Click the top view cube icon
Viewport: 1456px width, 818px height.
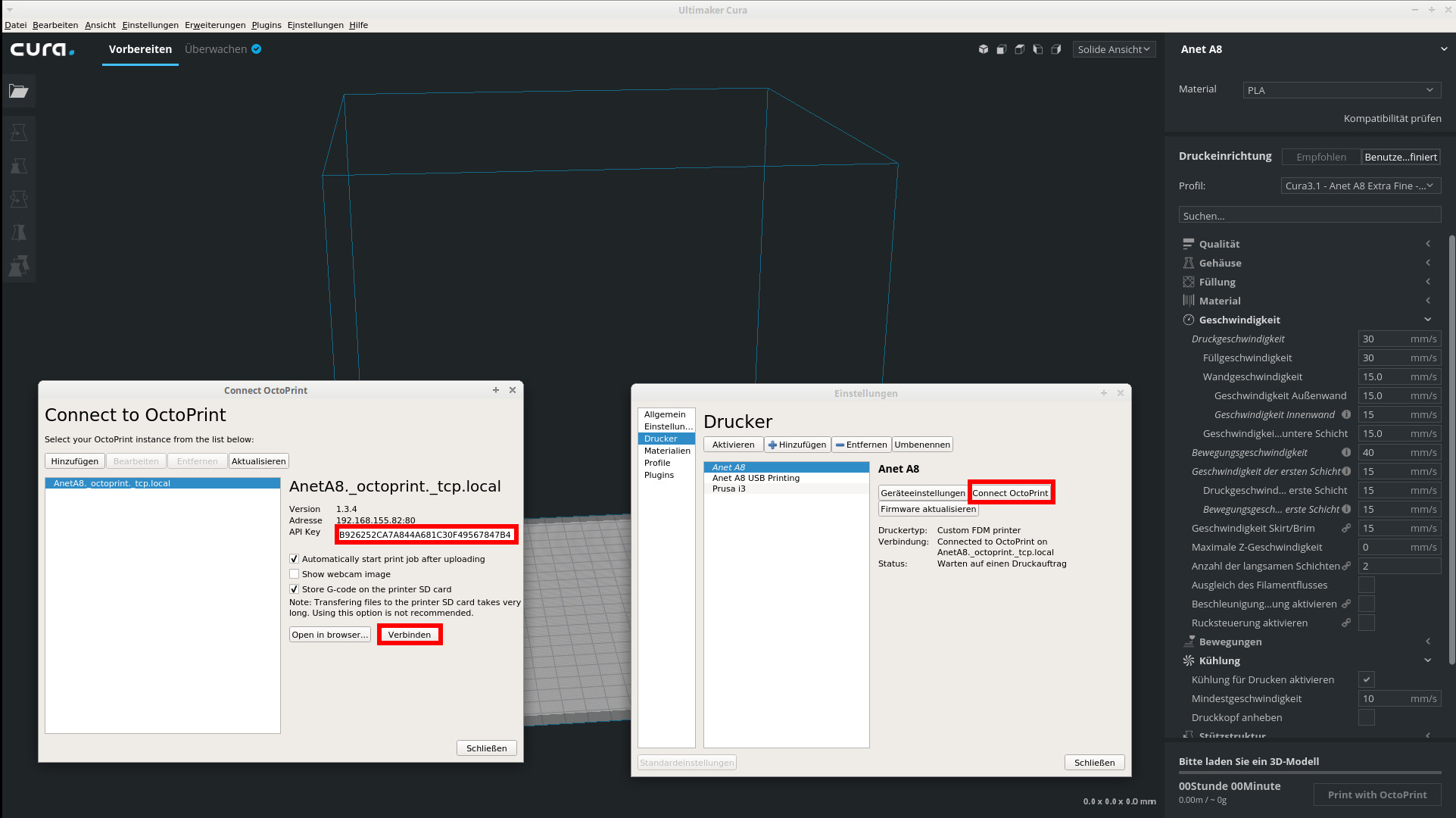pyautogui.click(x=1019, y=49)
